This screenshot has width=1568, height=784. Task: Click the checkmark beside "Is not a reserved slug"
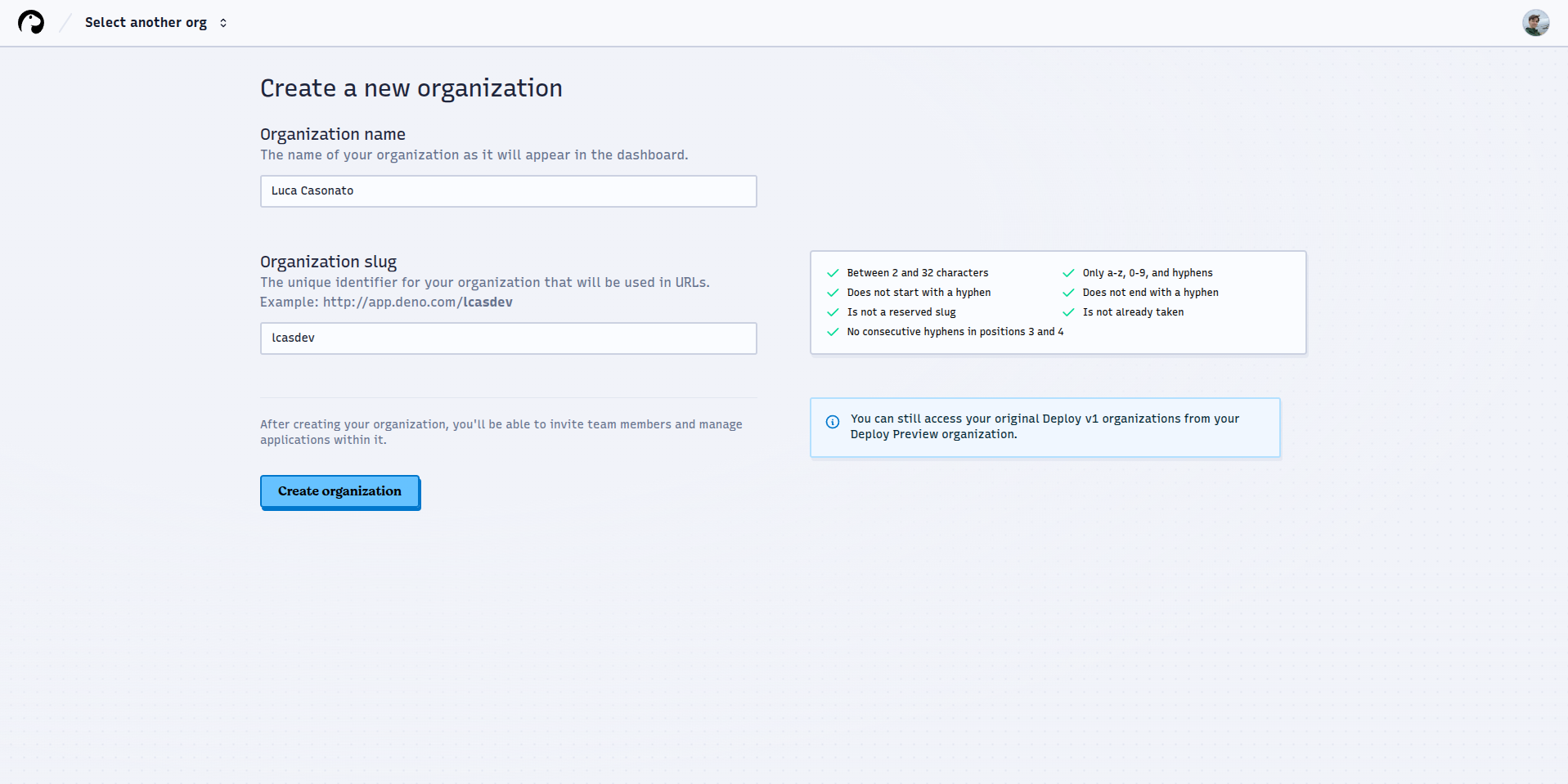[x=833, y=311]
